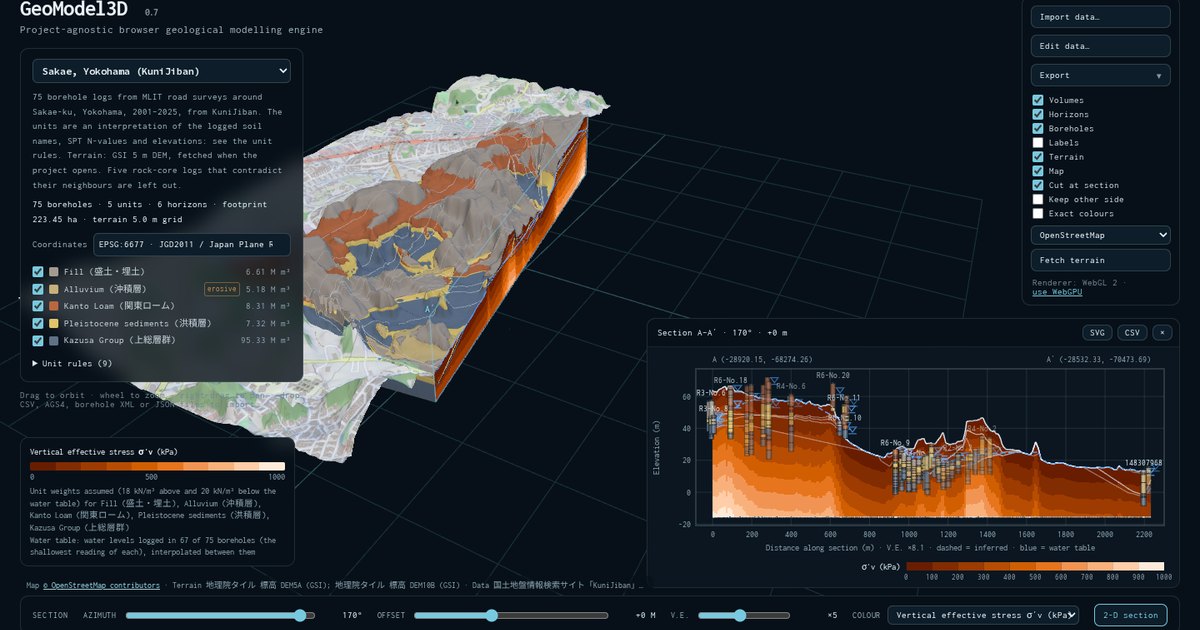Hide the Kanto Loam unit
Screen dimensions: 1200x630
38,305
